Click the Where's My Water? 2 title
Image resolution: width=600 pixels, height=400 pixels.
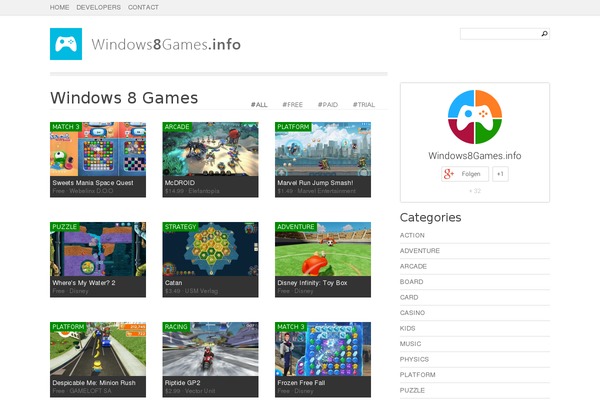[x=84, y=283]
